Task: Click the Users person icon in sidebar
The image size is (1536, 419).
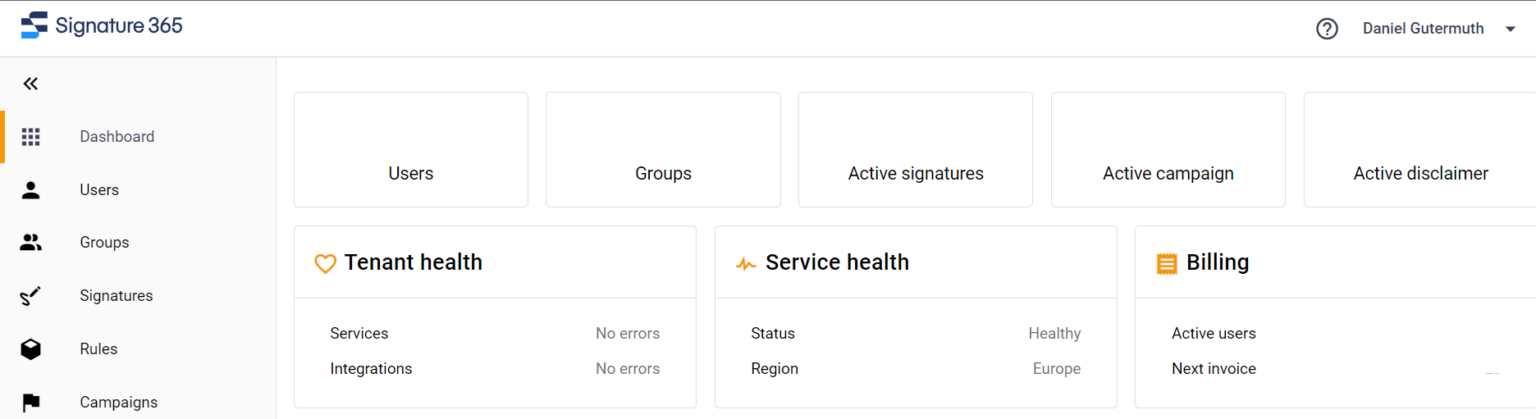Action: point(31,190)
